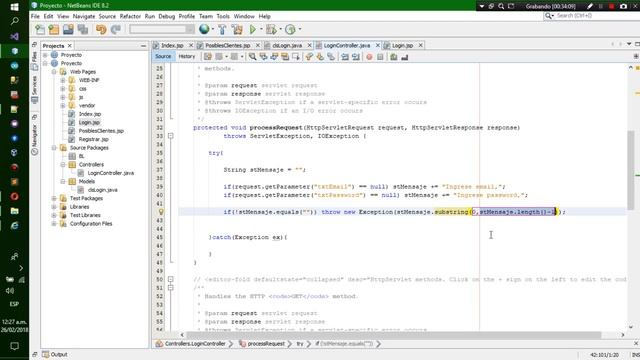640x360 pixels.
Task: Open the Tools menu
Action: [223, 16]
